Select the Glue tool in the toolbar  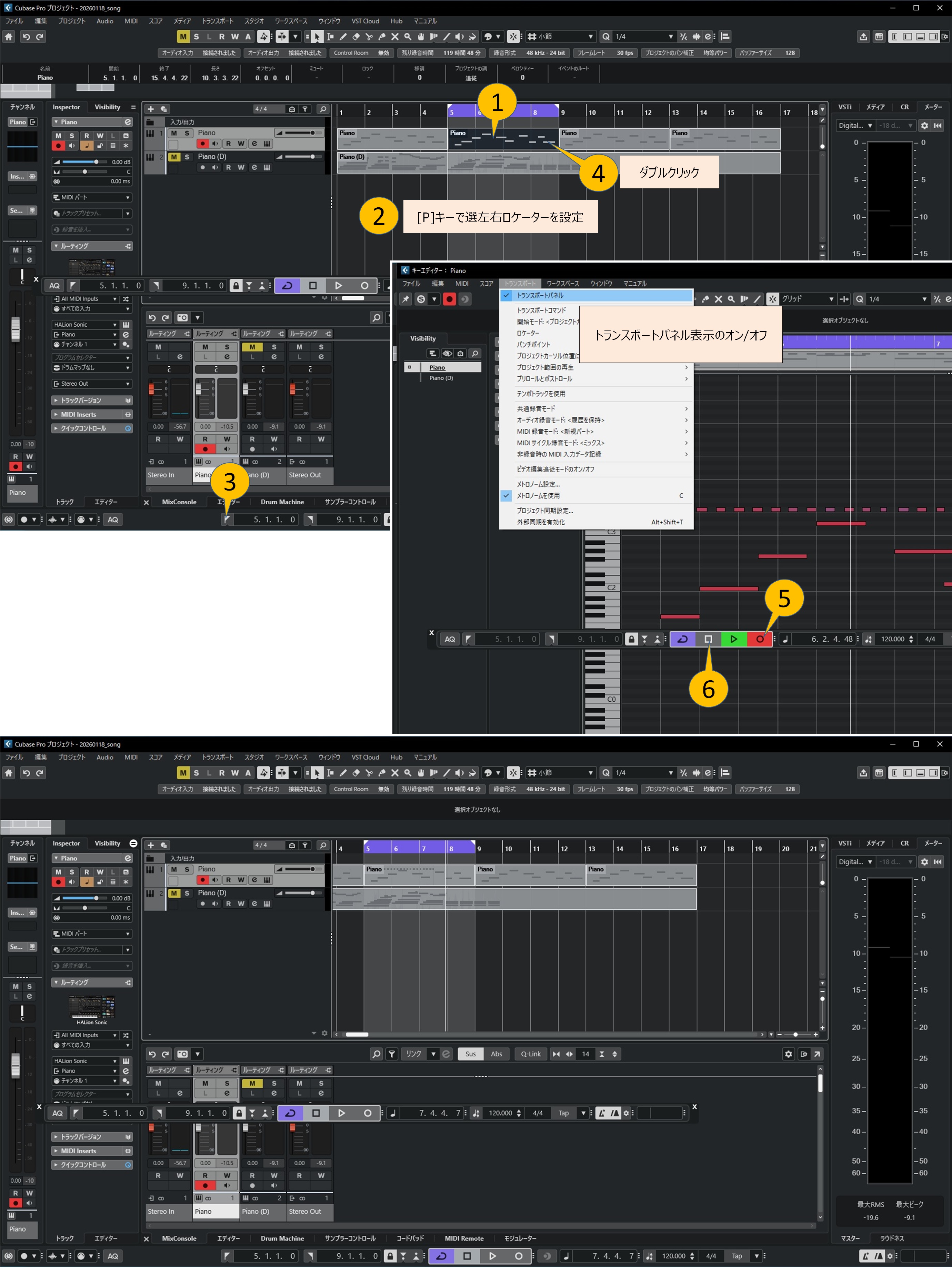pyautogui.click(x=382, y=36)
